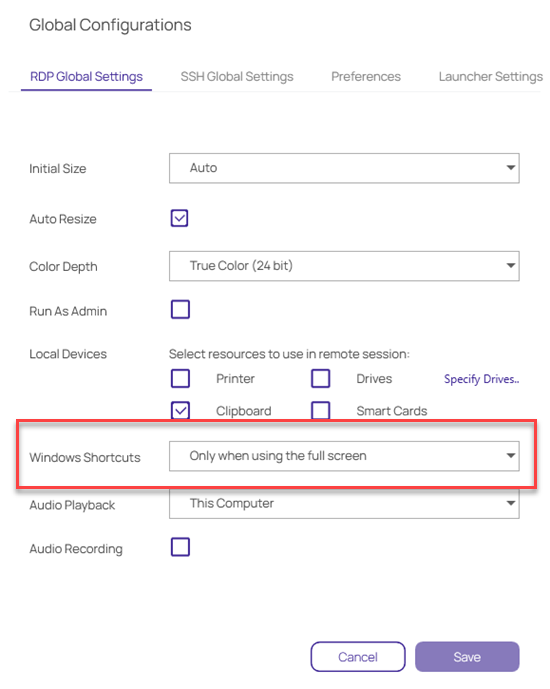This screenshot has width=550, height=689.
Task: Switch to SSH Global Settings tab
Action: point(237,76)
